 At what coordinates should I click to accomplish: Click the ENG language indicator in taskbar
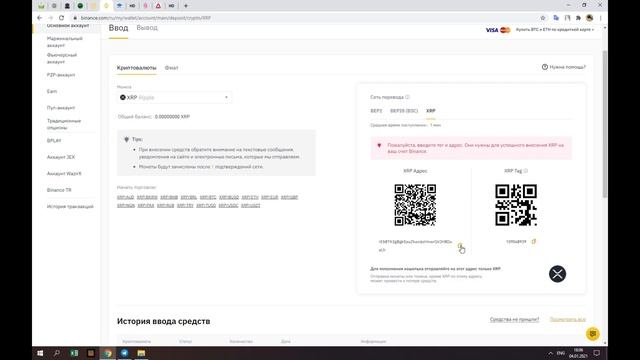(561, 353)
